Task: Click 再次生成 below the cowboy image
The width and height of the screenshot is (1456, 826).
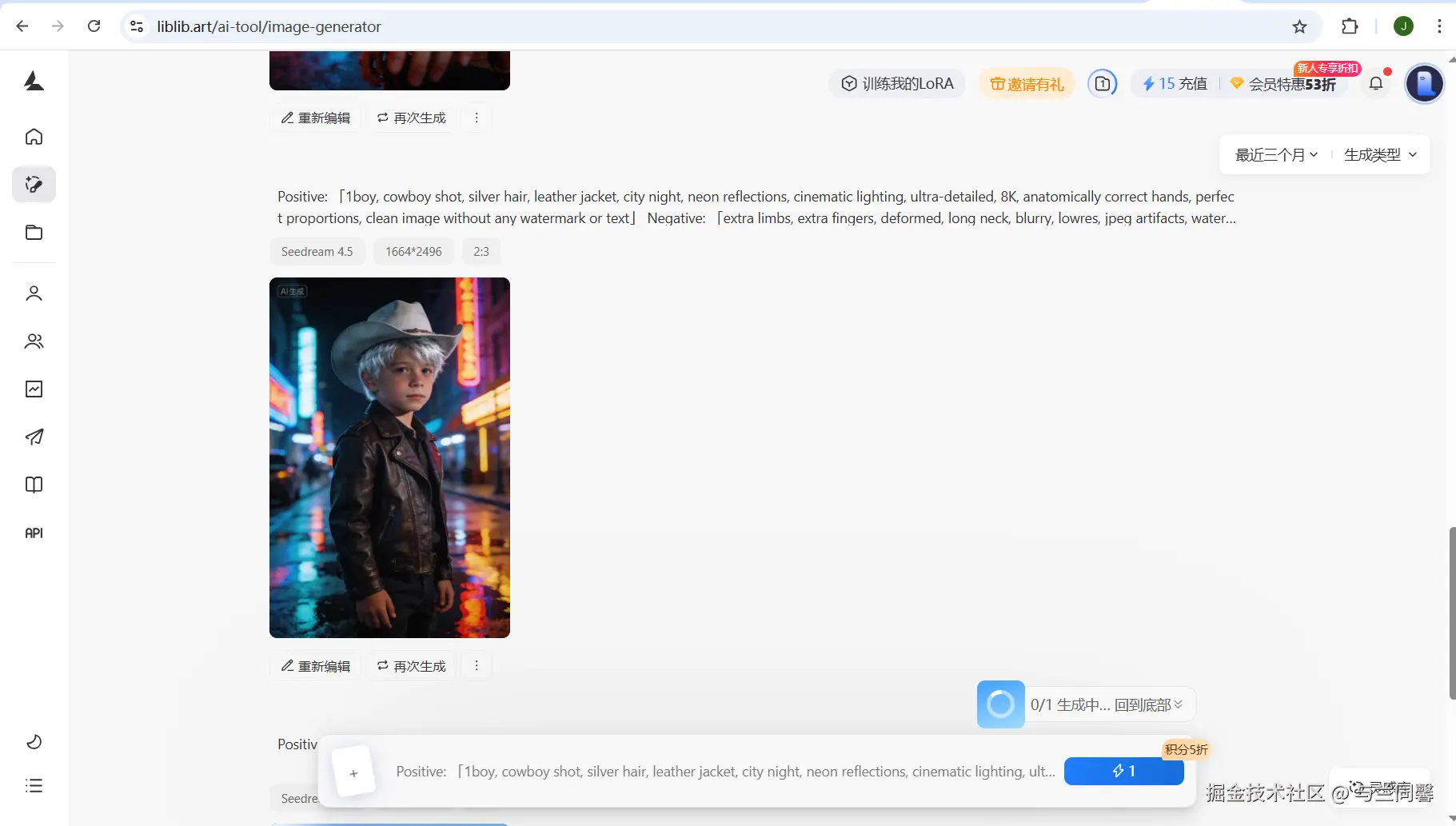Action: (412, 666)
